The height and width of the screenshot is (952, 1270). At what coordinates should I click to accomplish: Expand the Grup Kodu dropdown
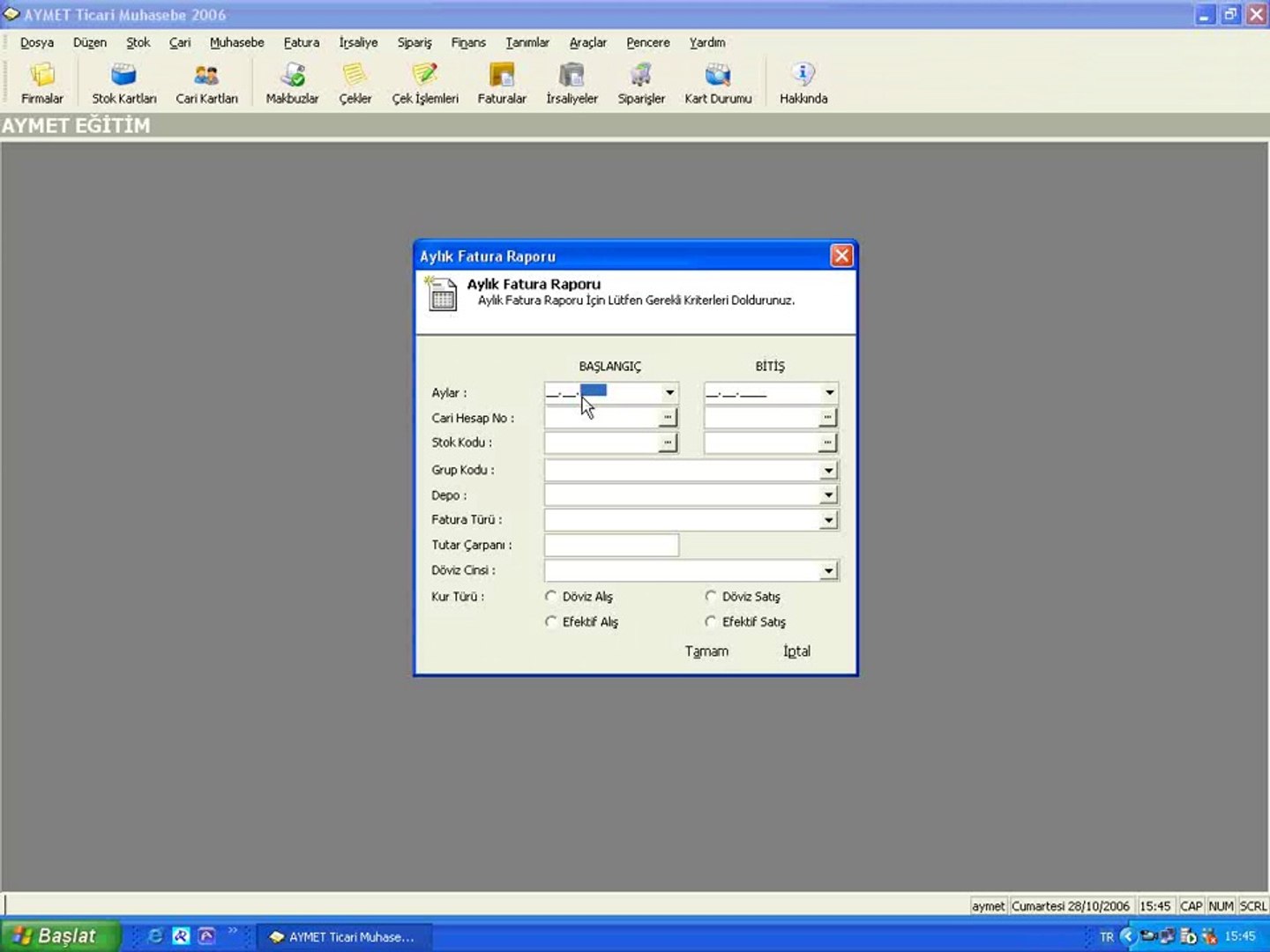pos(828,471)
